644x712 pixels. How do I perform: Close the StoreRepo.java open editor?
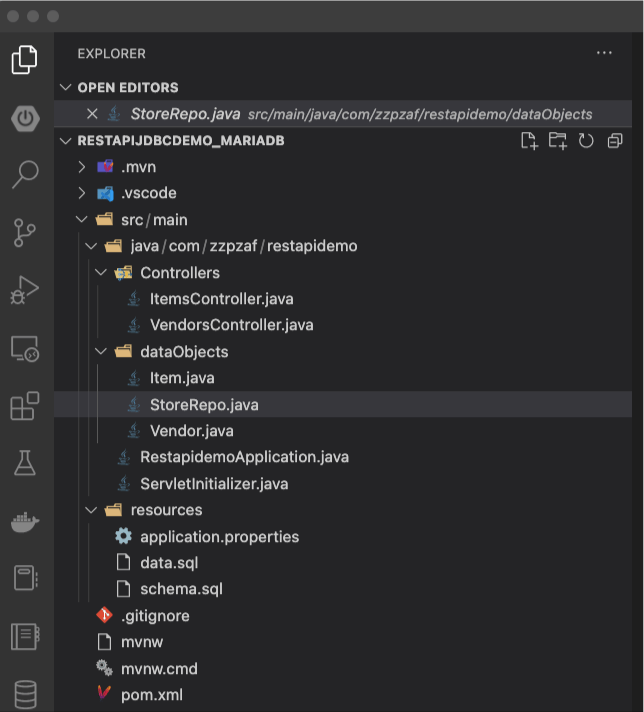92,114
